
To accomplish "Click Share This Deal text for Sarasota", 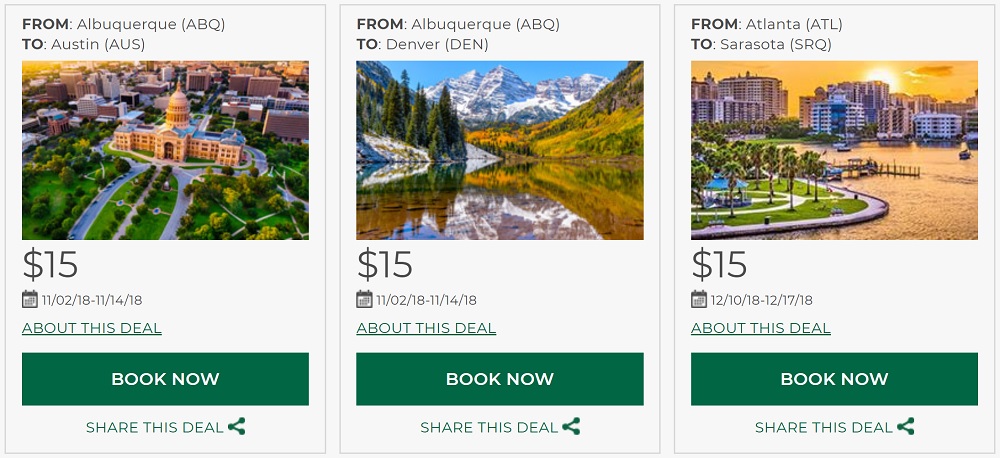I will click(824, 428).
